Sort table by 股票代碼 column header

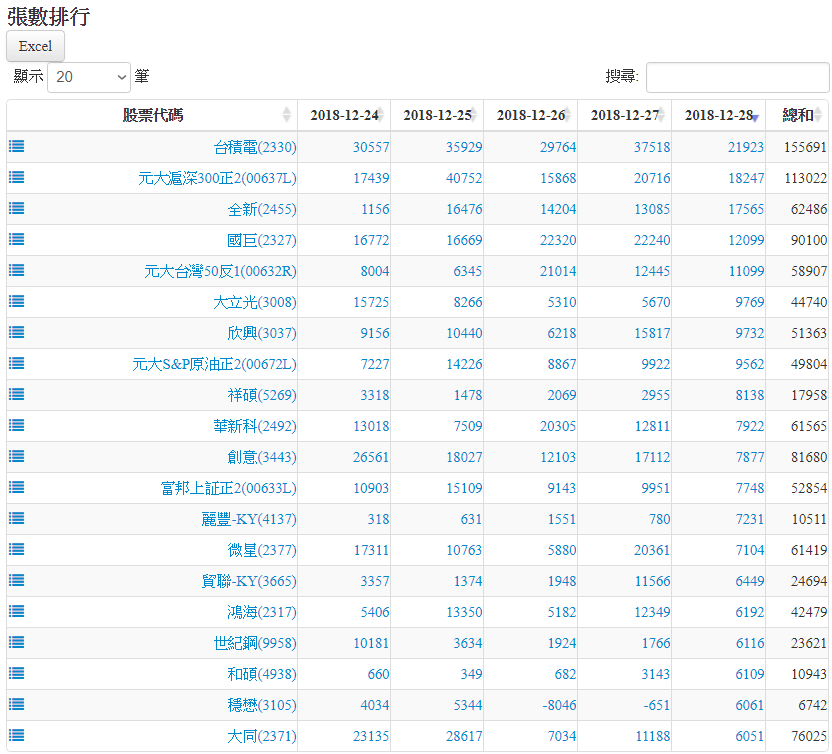click(152, 115)
